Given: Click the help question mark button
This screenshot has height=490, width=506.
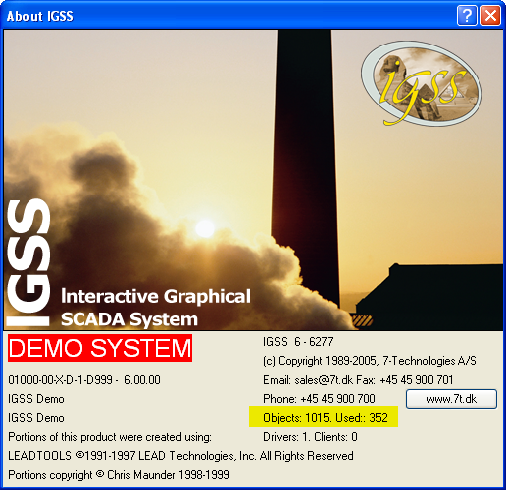Looking at the screenshot, I should pos(467,15).
